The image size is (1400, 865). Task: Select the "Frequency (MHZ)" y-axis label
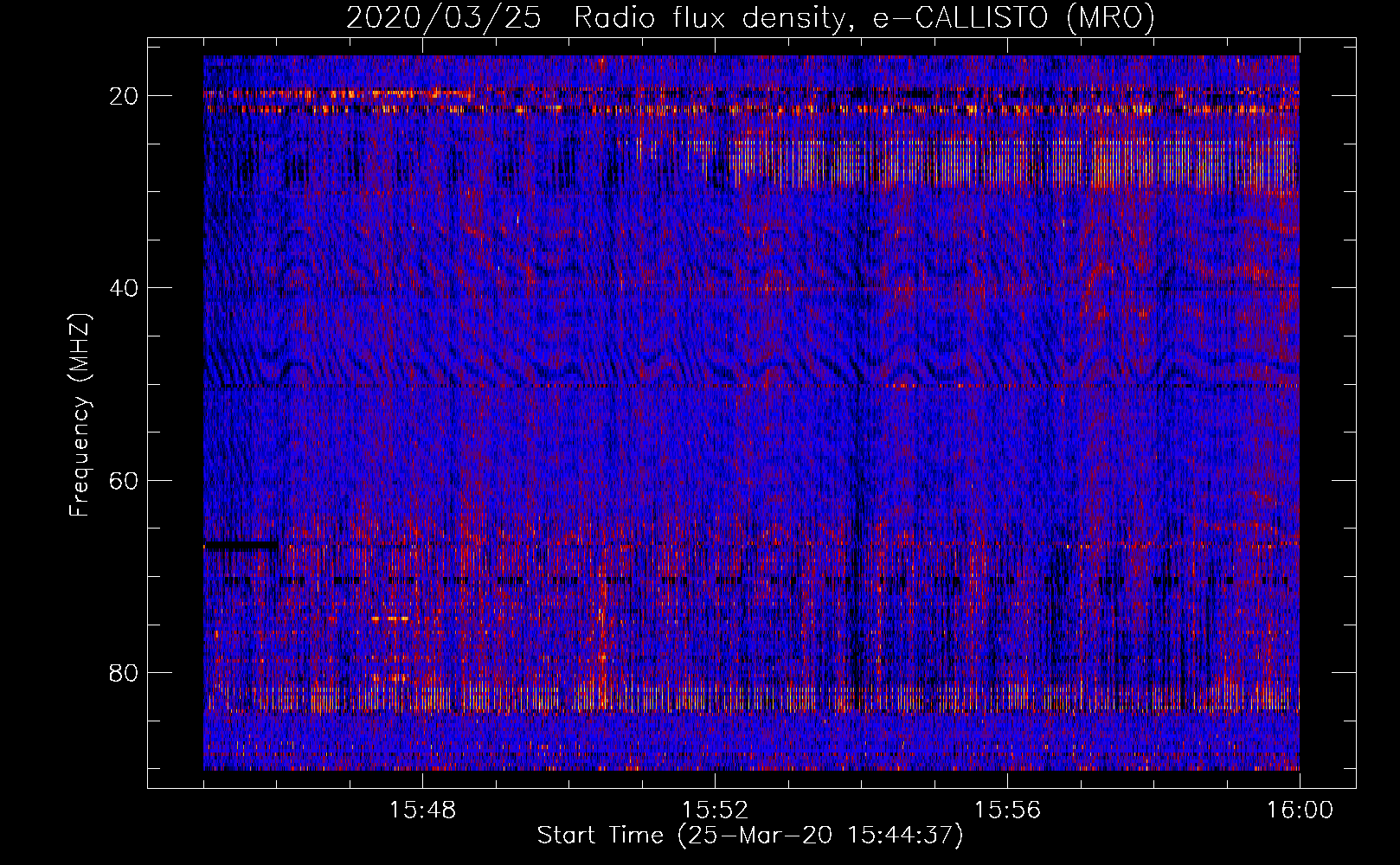click(80, 415)
